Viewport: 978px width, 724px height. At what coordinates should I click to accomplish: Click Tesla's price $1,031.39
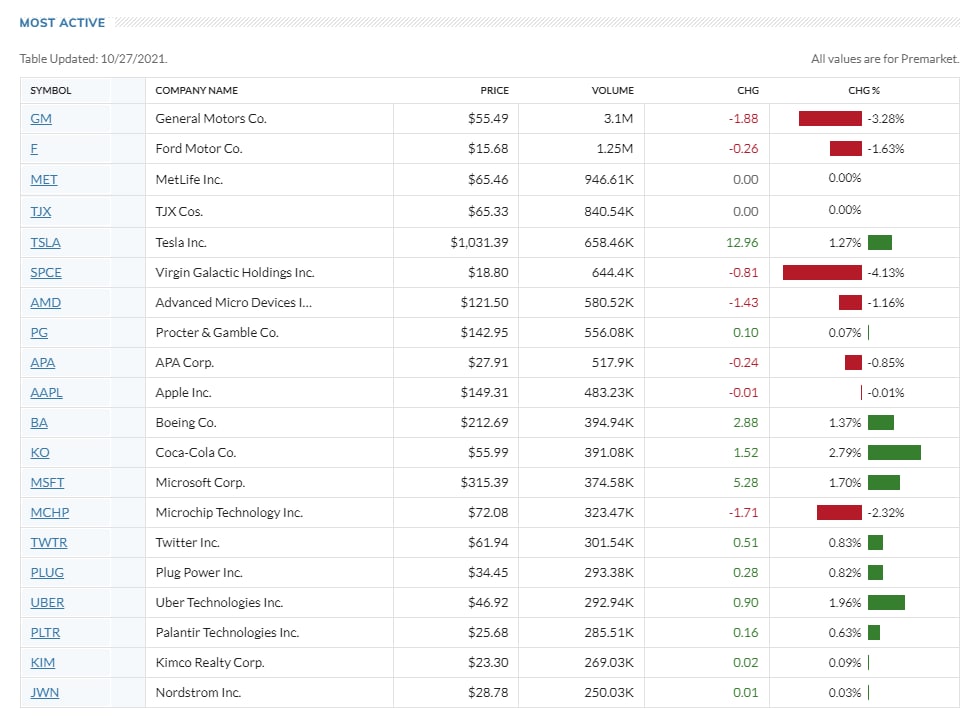coord(480,243)
